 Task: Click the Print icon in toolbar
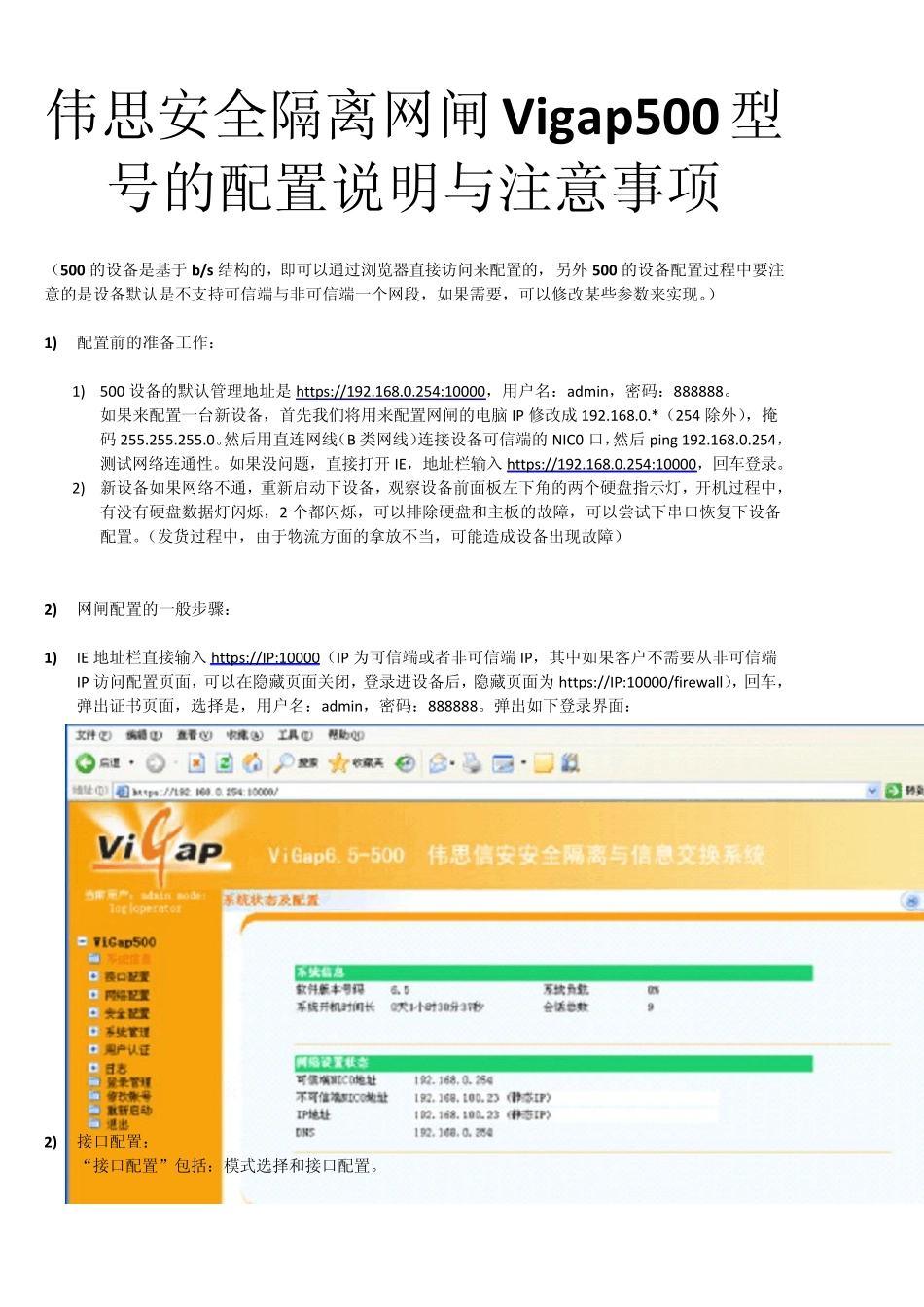coord(472,763)
